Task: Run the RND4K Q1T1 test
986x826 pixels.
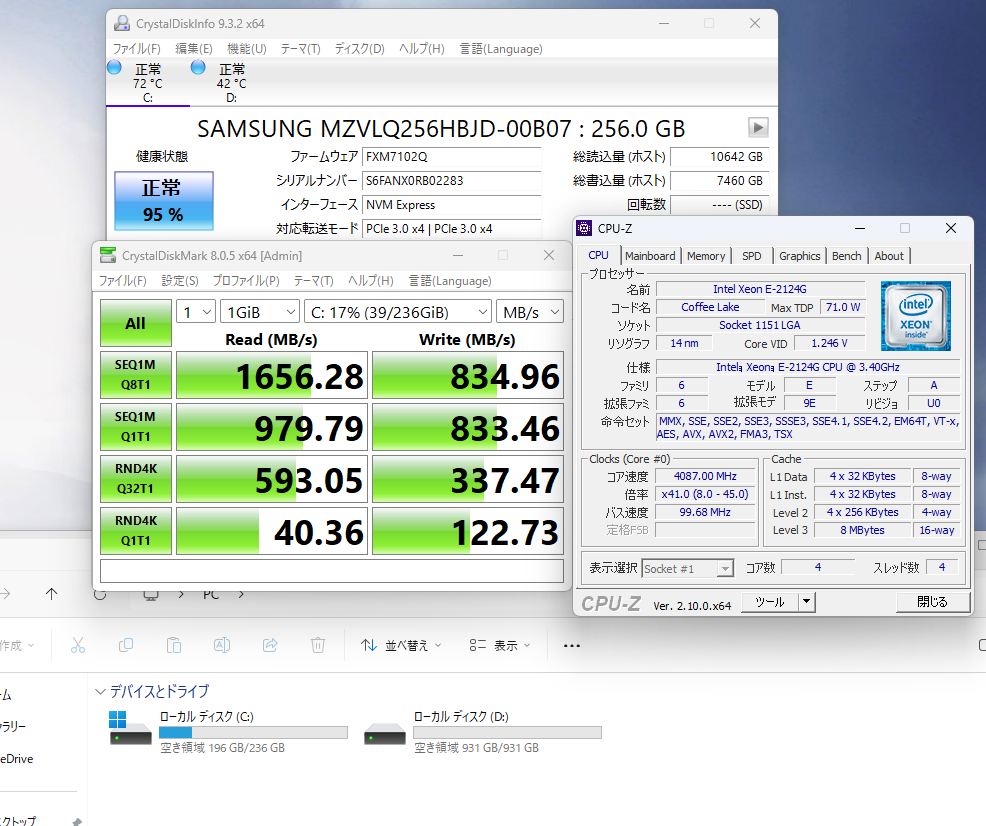Action: click(x=135, y=531)
